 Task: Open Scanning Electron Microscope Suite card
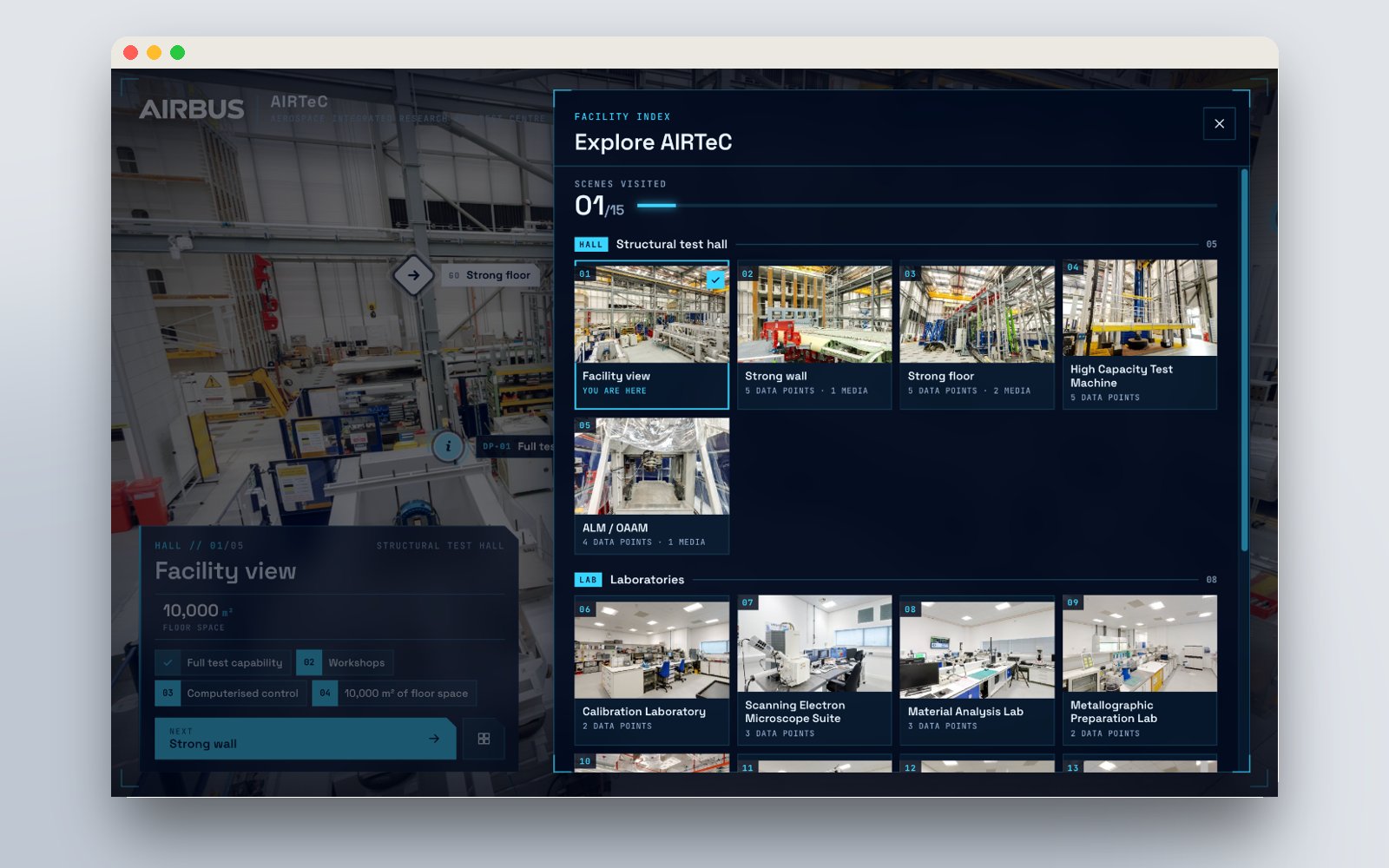tap(814, 670)
